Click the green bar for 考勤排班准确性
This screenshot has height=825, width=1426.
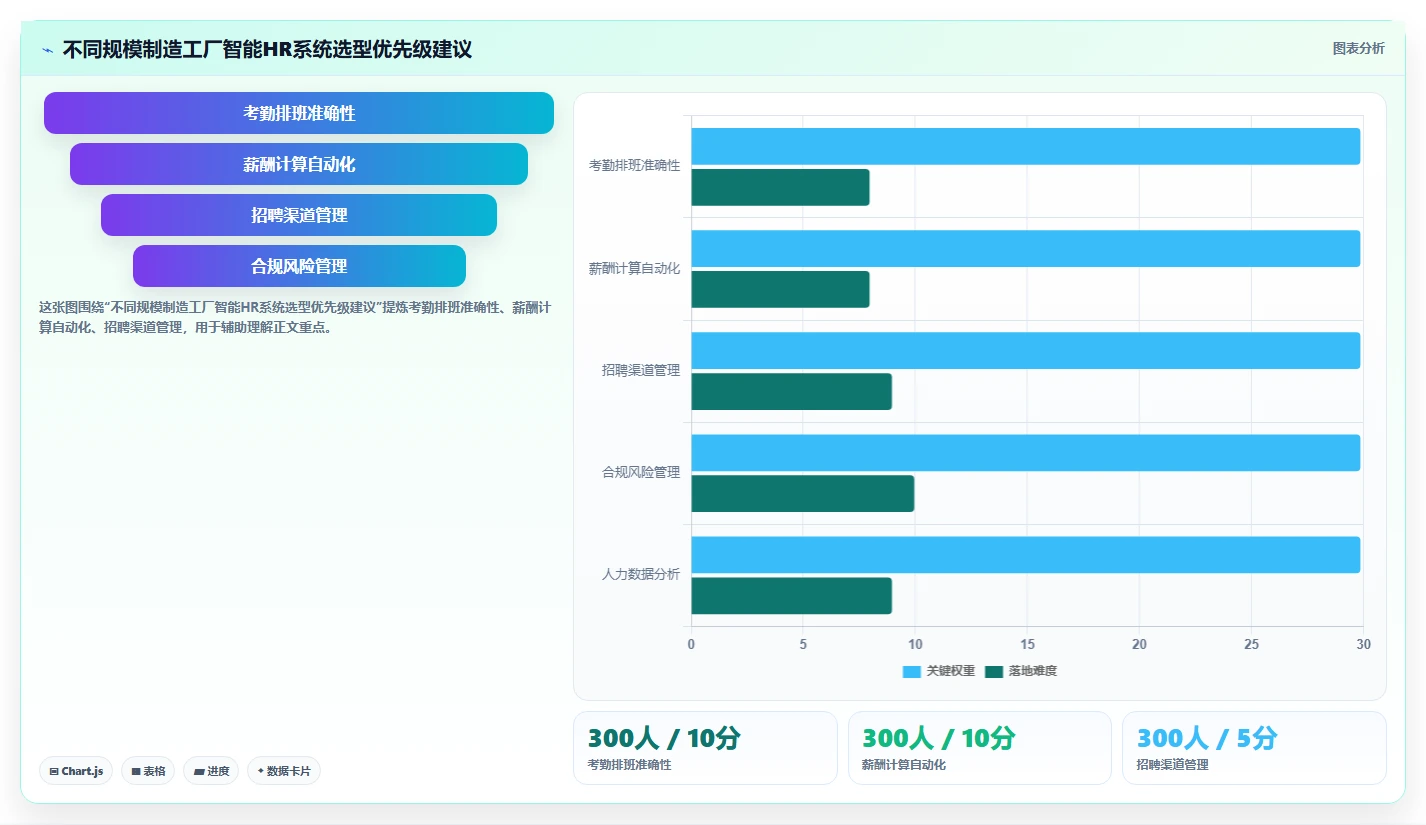pyautogui.click(x=780, y=187)
